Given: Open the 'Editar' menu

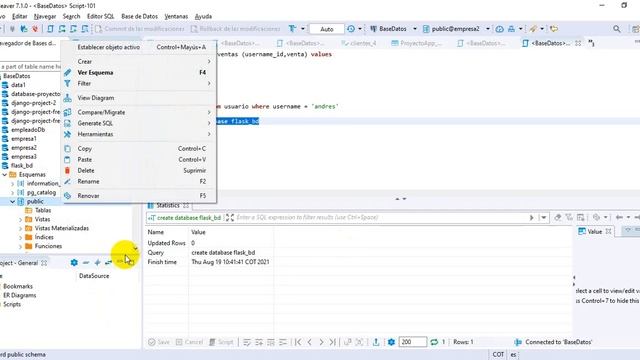Looking at the screenshot, I should [20, 16].
